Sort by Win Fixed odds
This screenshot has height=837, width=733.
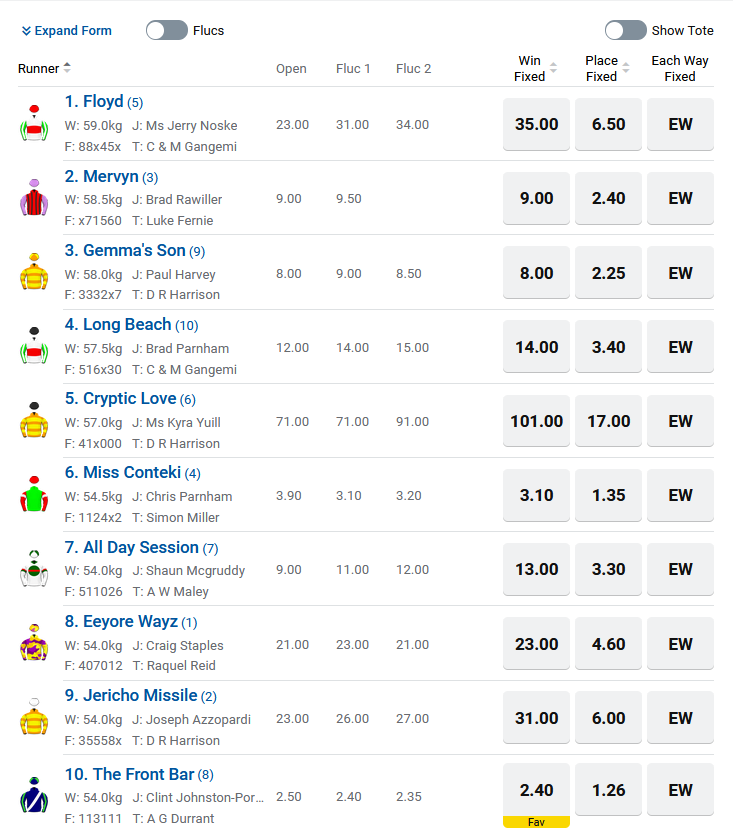(554, 69)
